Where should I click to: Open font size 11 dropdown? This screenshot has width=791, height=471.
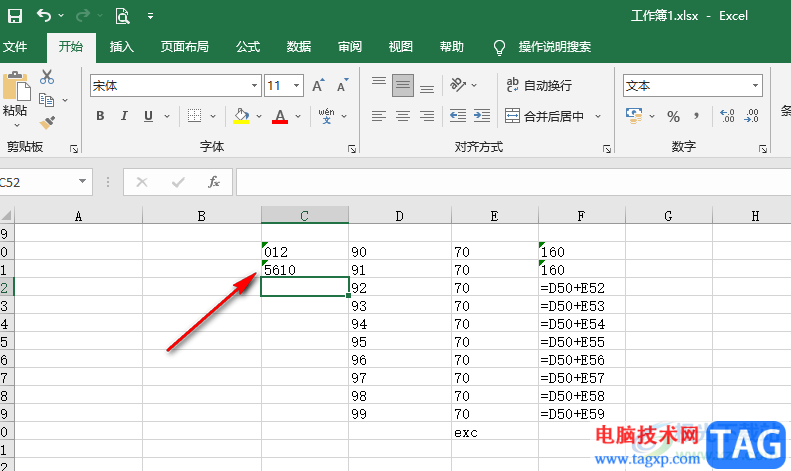click(297, 86)
